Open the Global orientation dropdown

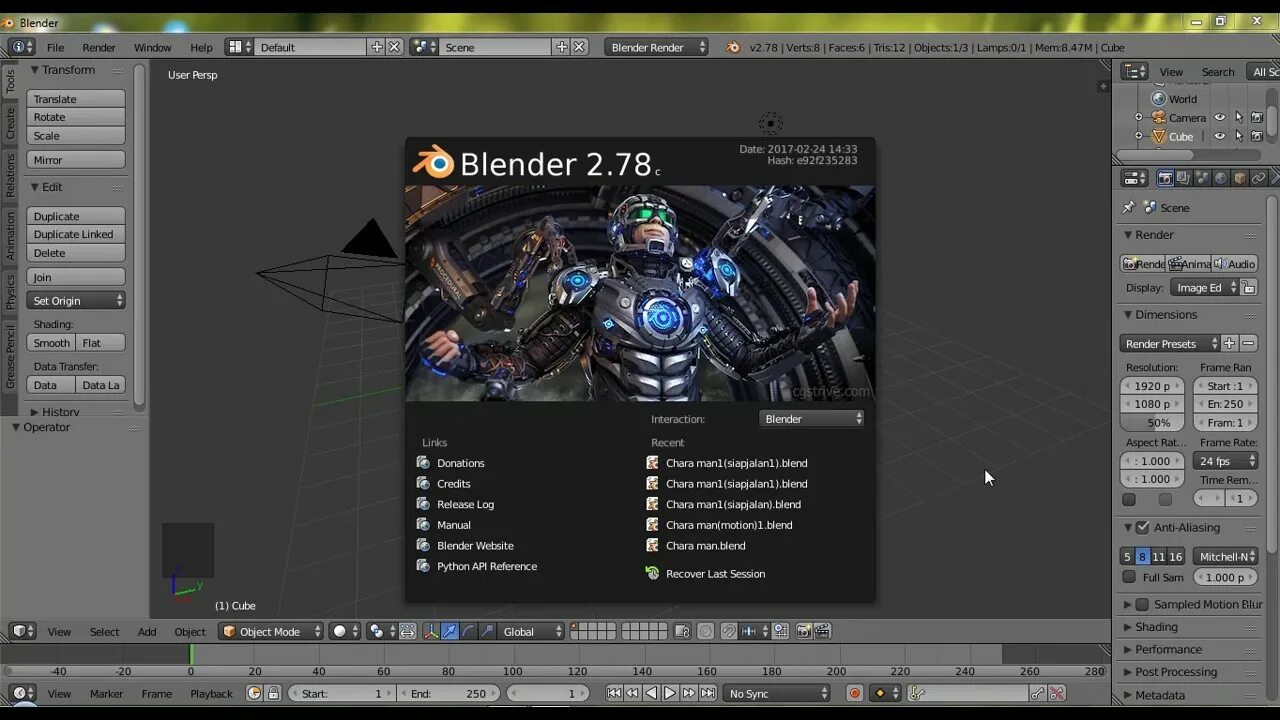click(x=532, y=631)
